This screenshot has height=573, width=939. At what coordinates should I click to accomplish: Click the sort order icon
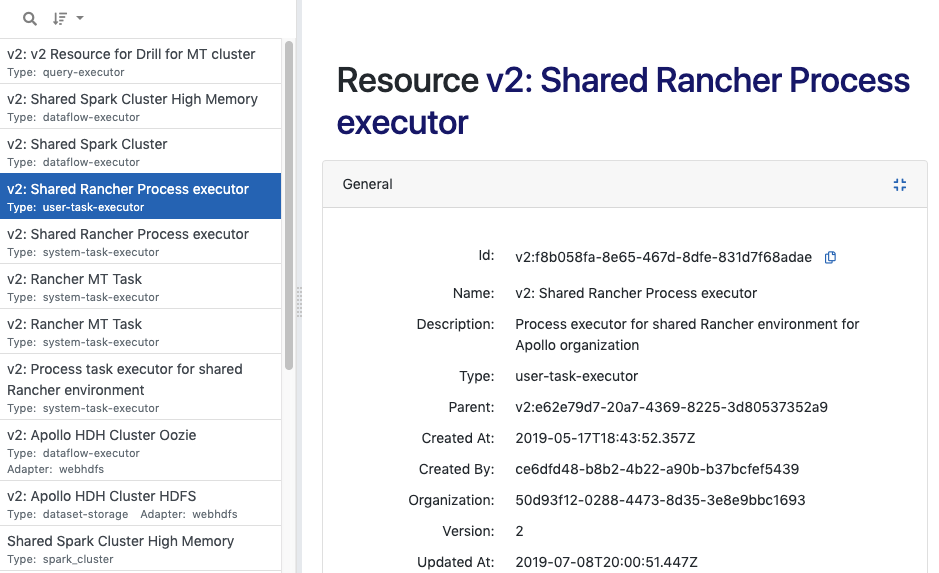(x=59, y=19)
